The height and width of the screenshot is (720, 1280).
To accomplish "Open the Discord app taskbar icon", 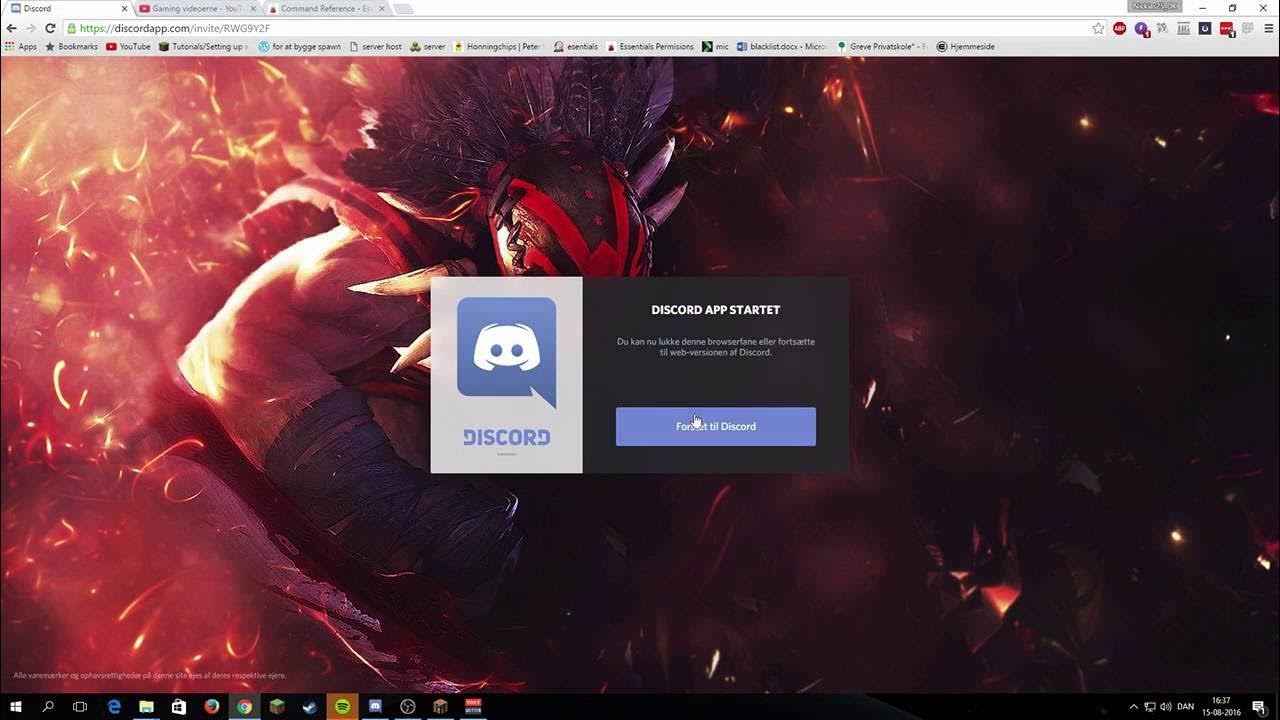I will [375, 706].
